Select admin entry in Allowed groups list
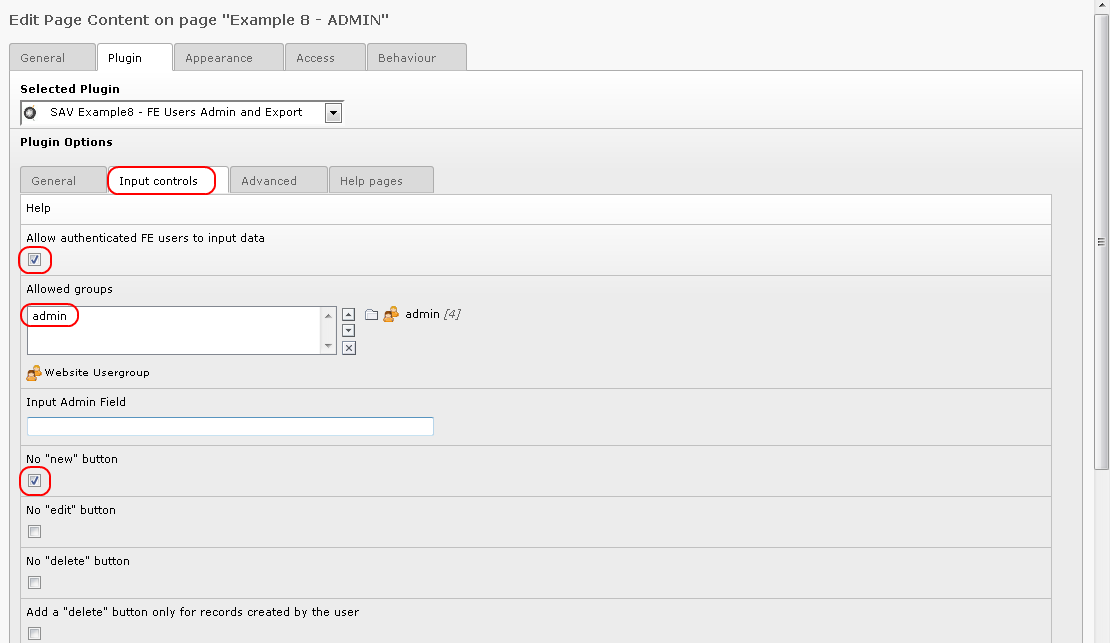Image resolution: width=1110 pixels, height=643 pixels. 50,316
